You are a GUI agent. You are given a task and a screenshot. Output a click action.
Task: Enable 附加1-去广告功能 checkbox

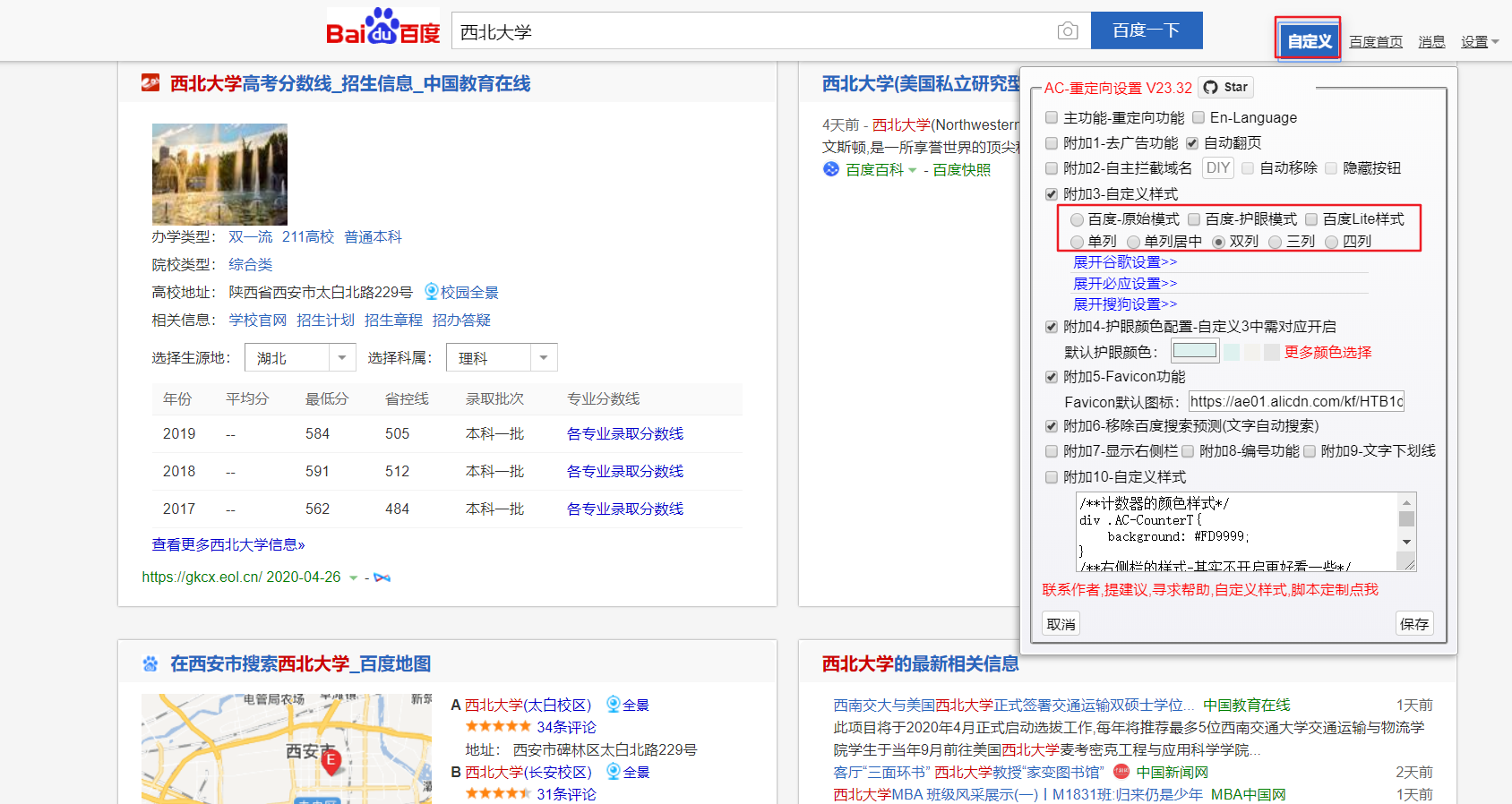coord(1052,142)
